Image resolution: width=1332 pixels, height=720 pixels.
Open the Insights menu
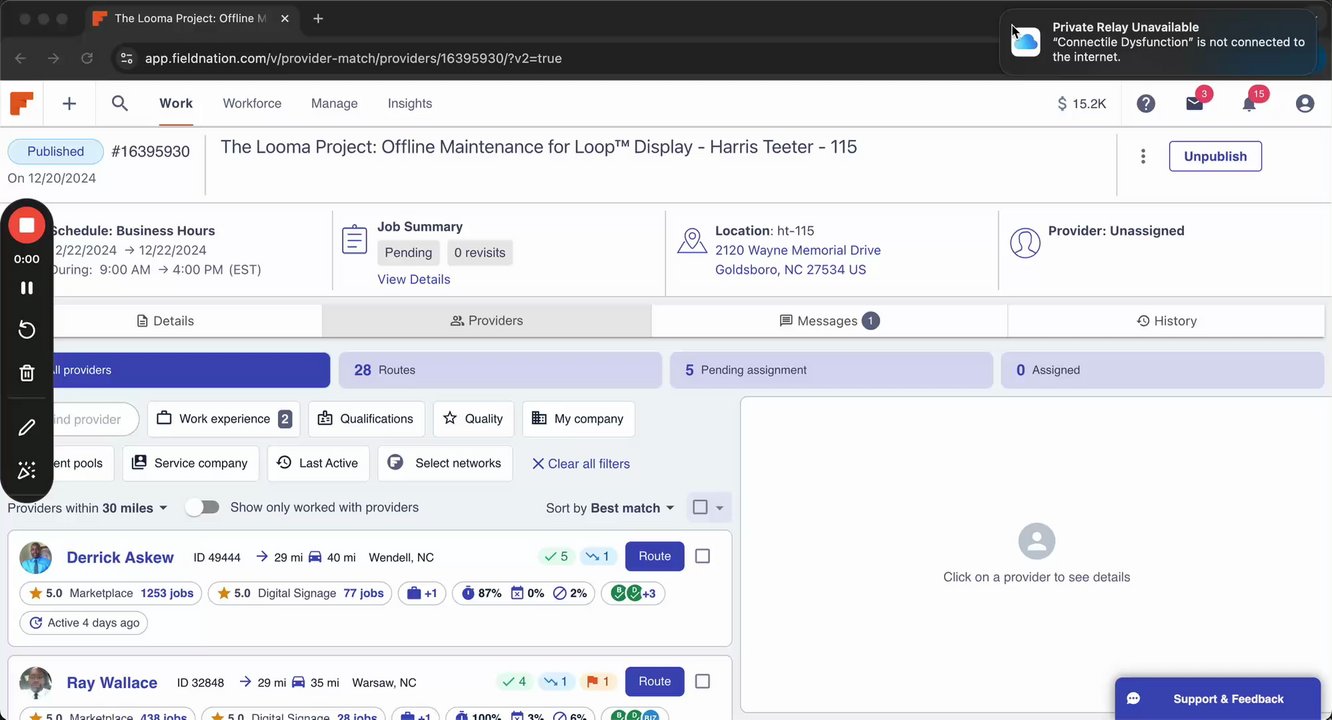[410, 103]
